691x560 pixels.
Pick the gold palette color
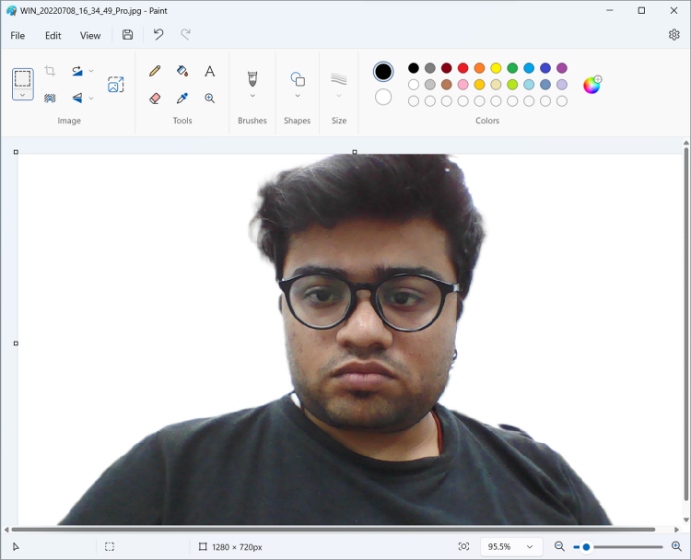(x=479, y=84)
